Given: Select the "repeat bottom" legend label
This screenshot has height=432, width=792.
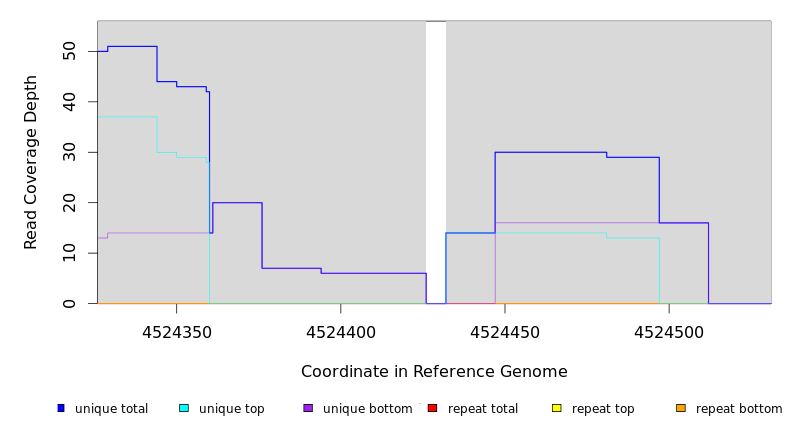Looking at the screenshot, I should [x=739, y=409].
